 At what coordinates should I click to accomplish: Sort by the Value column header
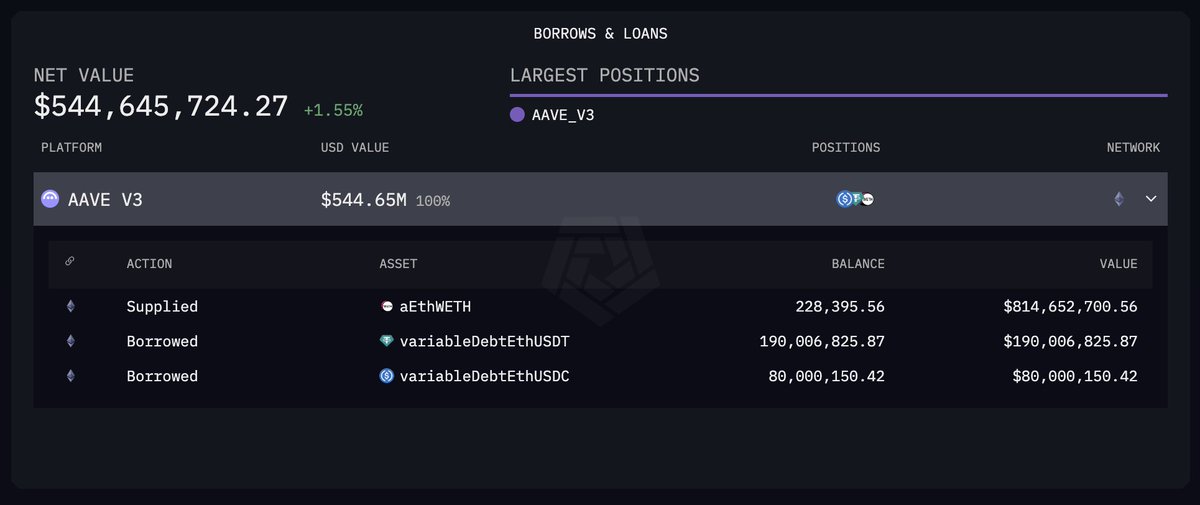click(1118, 264)
